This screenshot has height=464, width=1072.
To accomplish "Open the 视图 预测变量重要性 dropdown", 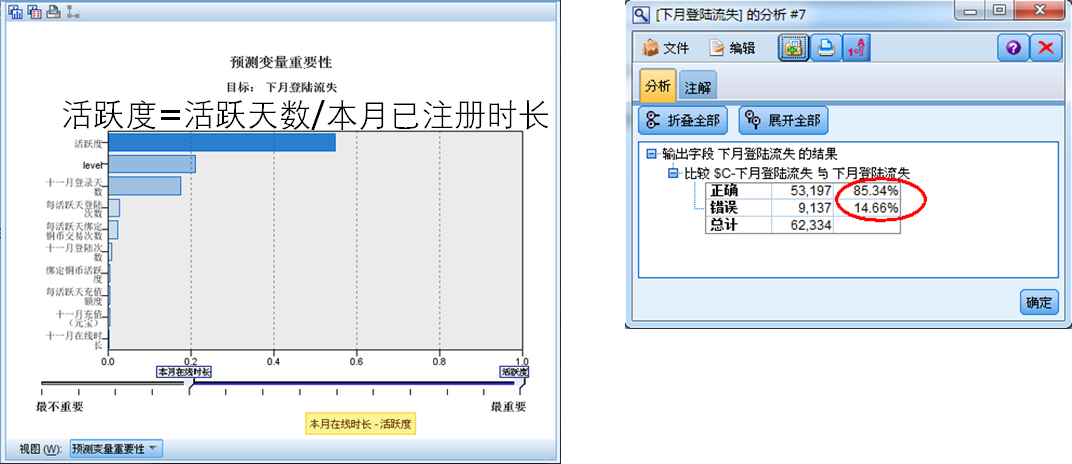I will [116, 448].
